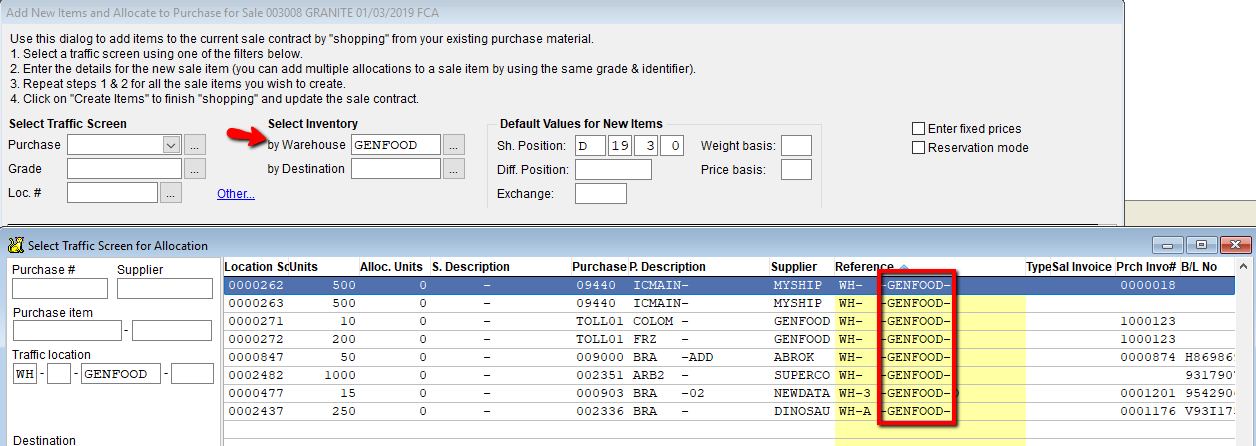Focus the Exchange input field
This screenshot has height=446, width=1256.
(601, 194)
